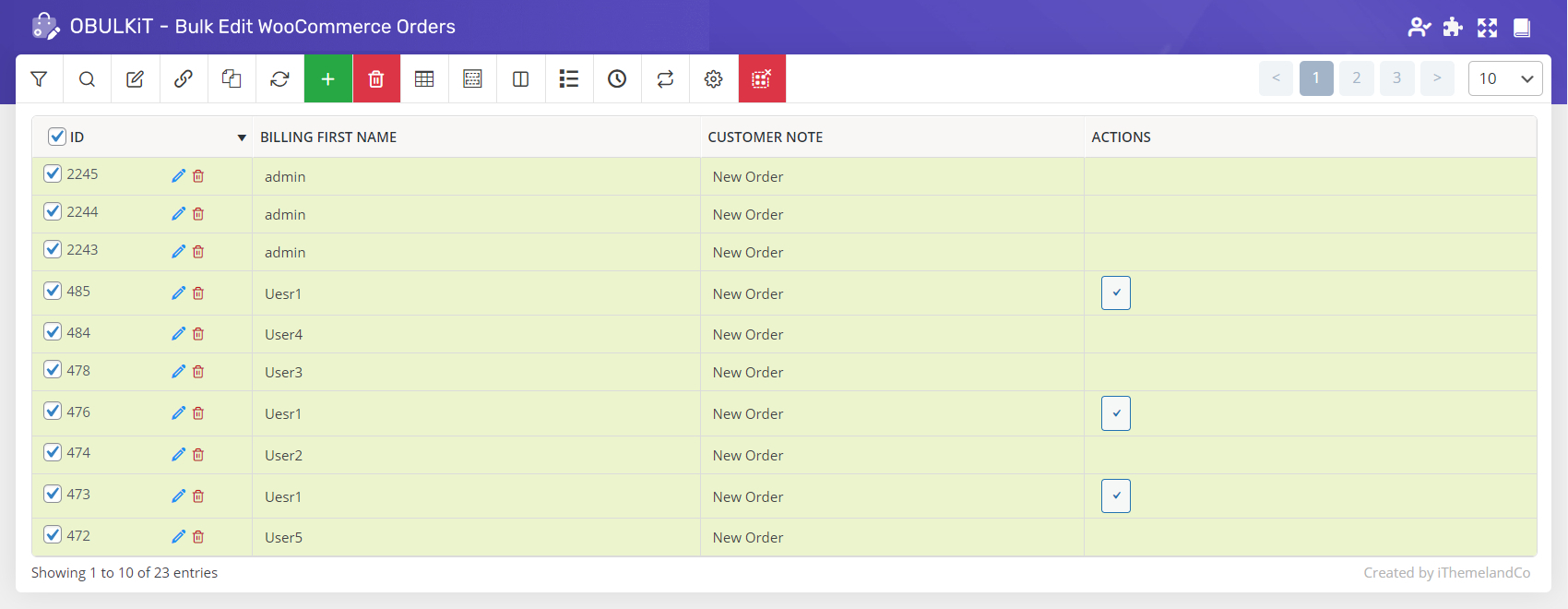
Task: Uncheck the checkbox for order 2243
Action: [53, 249]
